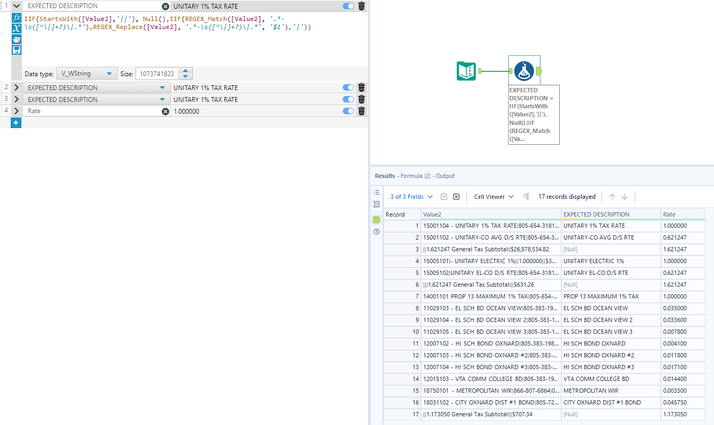Open the fx functions list
Viewport: 714px width, 425px height.
pos(16,18)
